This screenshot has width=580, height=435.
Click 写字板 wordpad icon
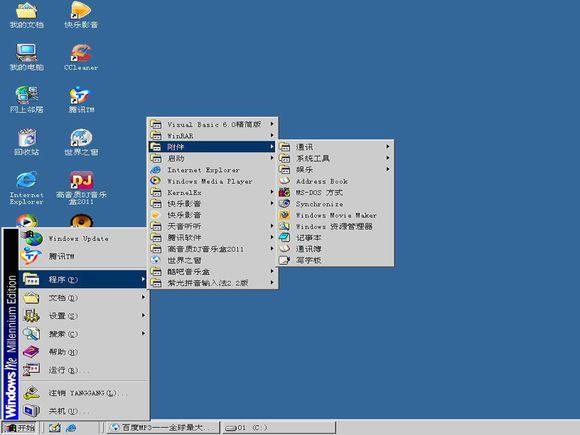point(284,260)
